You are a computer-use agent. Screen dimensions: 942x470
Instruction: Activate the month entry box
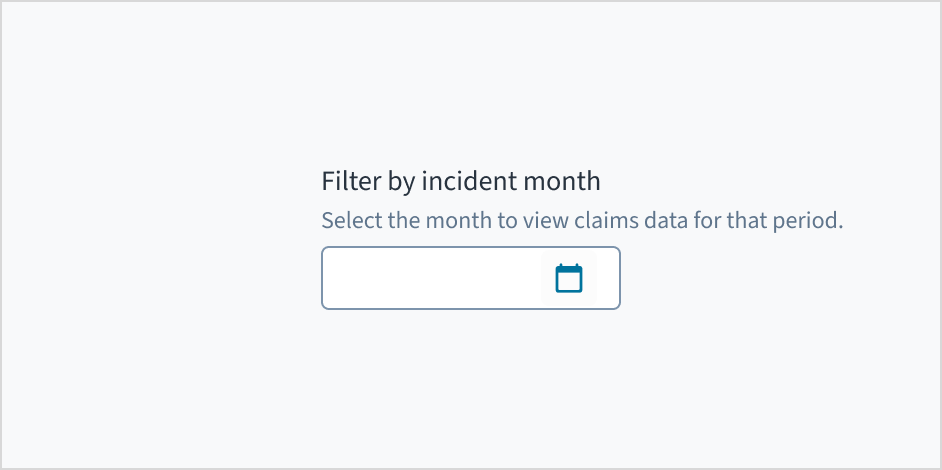tap(432, 278)
